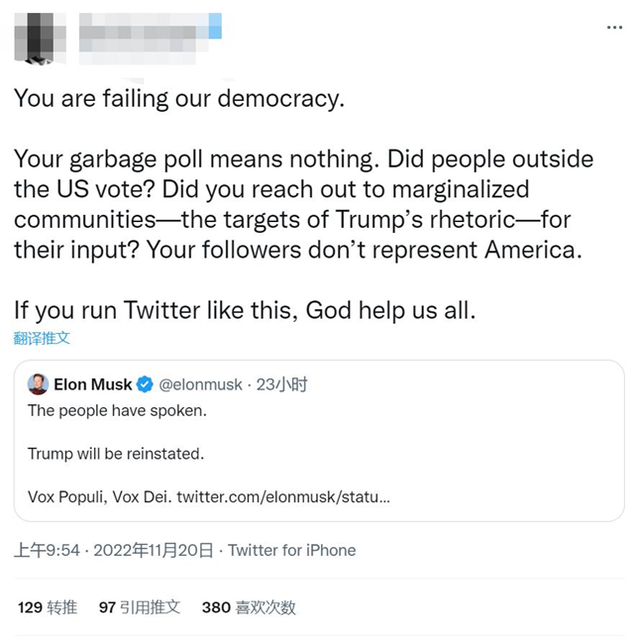Image resolution: width=640 pixels, height=643 pixels.
Task: Click the Twitter for iPhone source label
Action: [292, 550]
